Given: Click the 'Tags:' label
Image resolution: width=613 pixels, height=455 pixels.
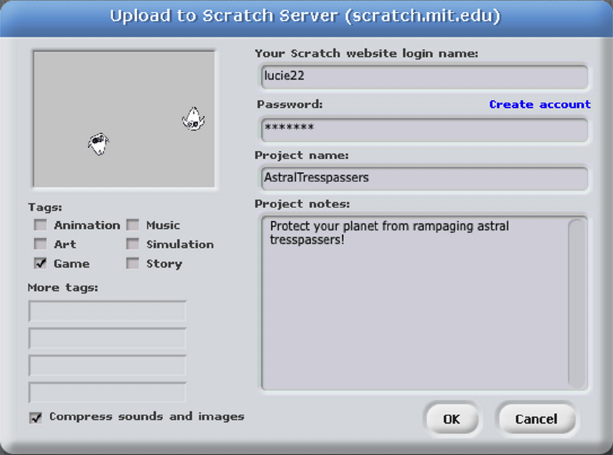Looking at the screenshot, I should 45,207.
